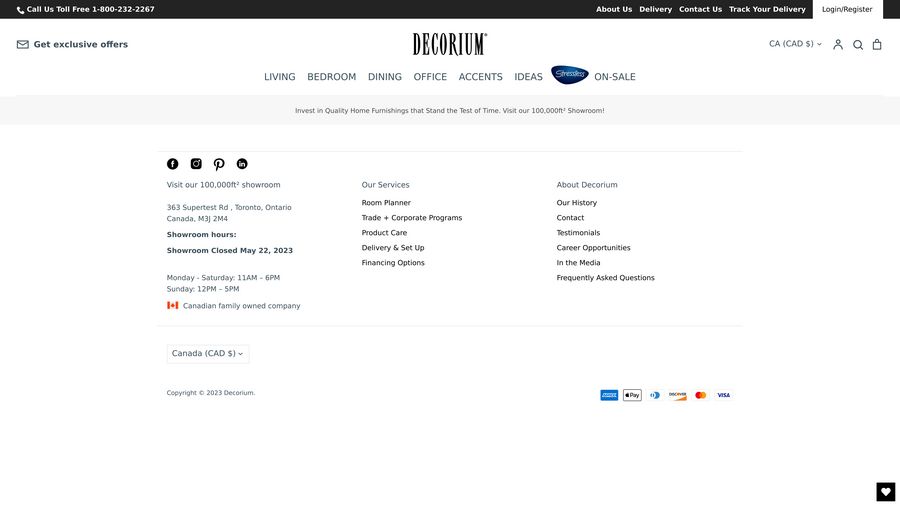The width and height of the screenshot is (900, 506).
Task: Open the About Us link
Action: [614, 9]
